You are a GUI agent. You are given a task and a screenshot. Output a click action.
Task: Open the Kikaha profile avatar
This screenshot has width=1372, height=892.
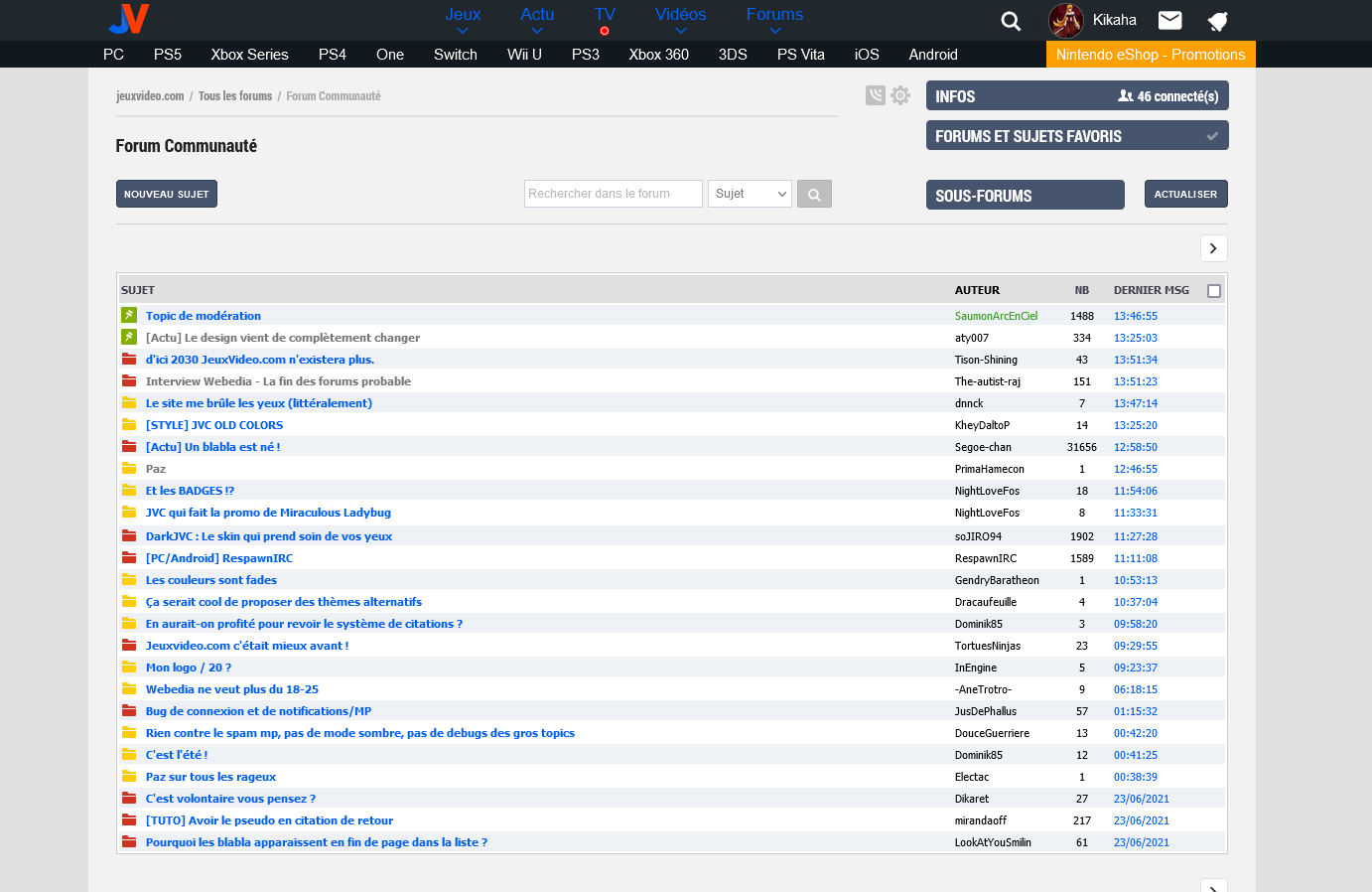[1066, 20]
